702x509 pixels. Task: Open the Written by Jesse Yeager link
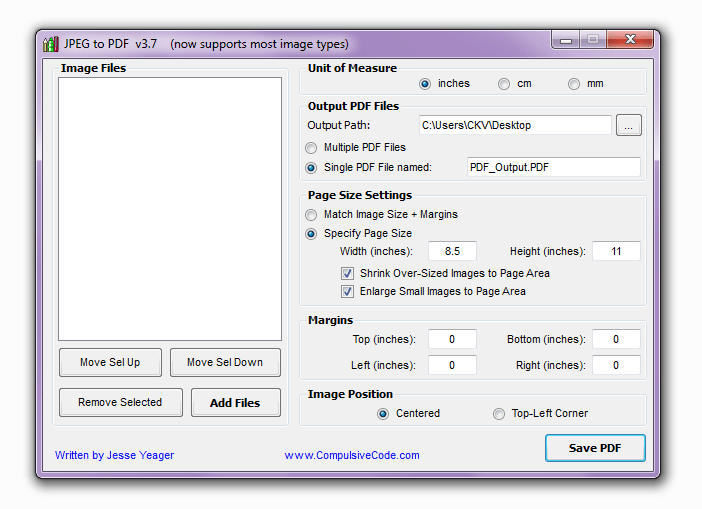[x=115, y=455]
